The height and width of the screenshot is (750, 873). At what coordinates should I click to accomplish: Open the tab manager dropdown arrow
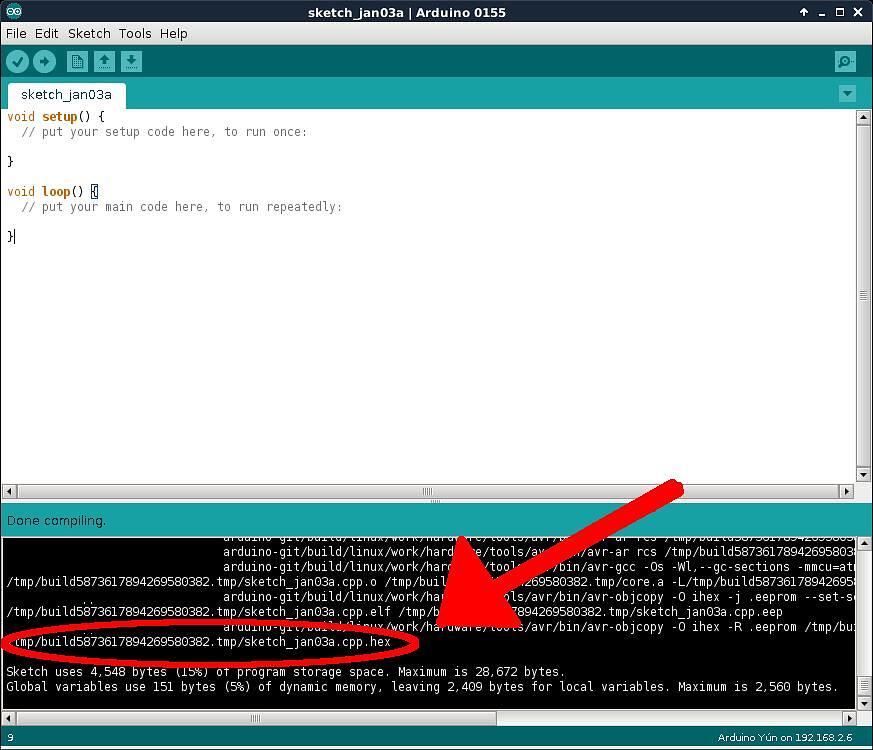[x=847, y=93]
